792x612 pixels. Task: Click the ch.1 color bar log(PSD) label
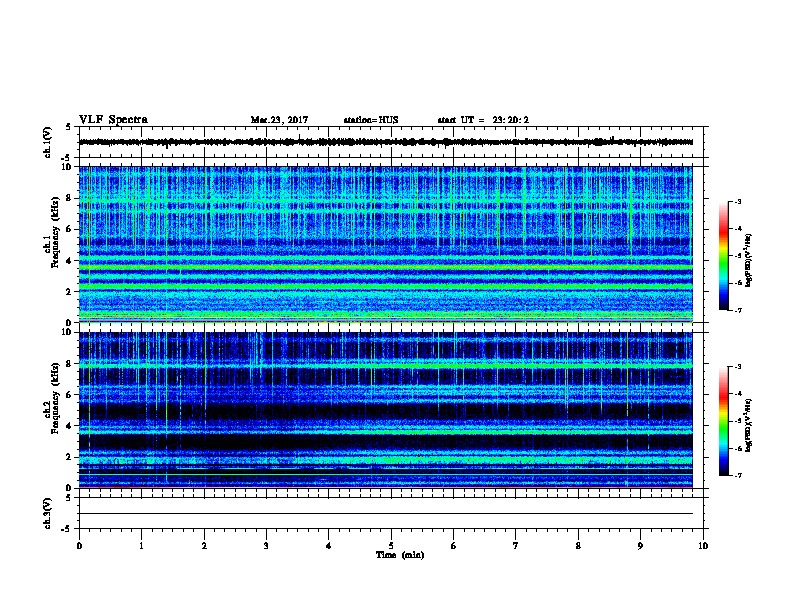[749, 261]
